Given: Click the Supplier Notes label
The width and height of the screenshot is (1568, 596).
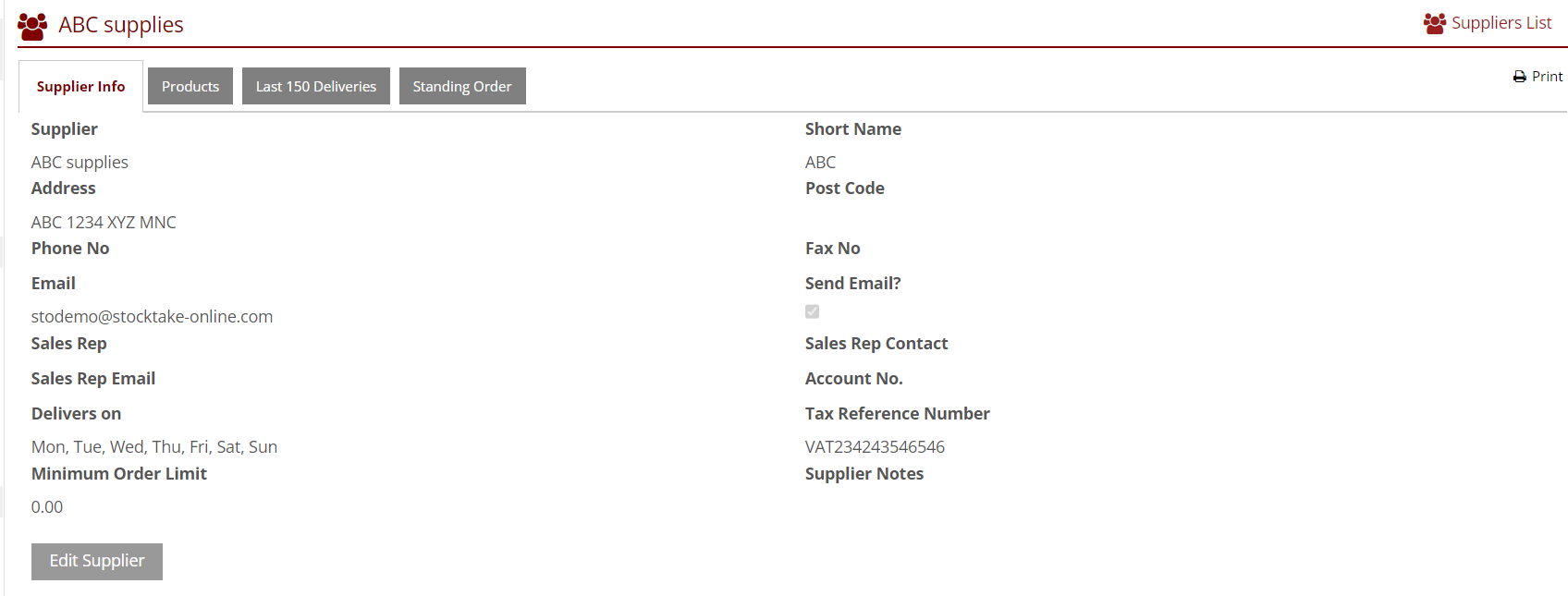Looking at the screenshot, I should pyautogui.click(x=864, y=474).
